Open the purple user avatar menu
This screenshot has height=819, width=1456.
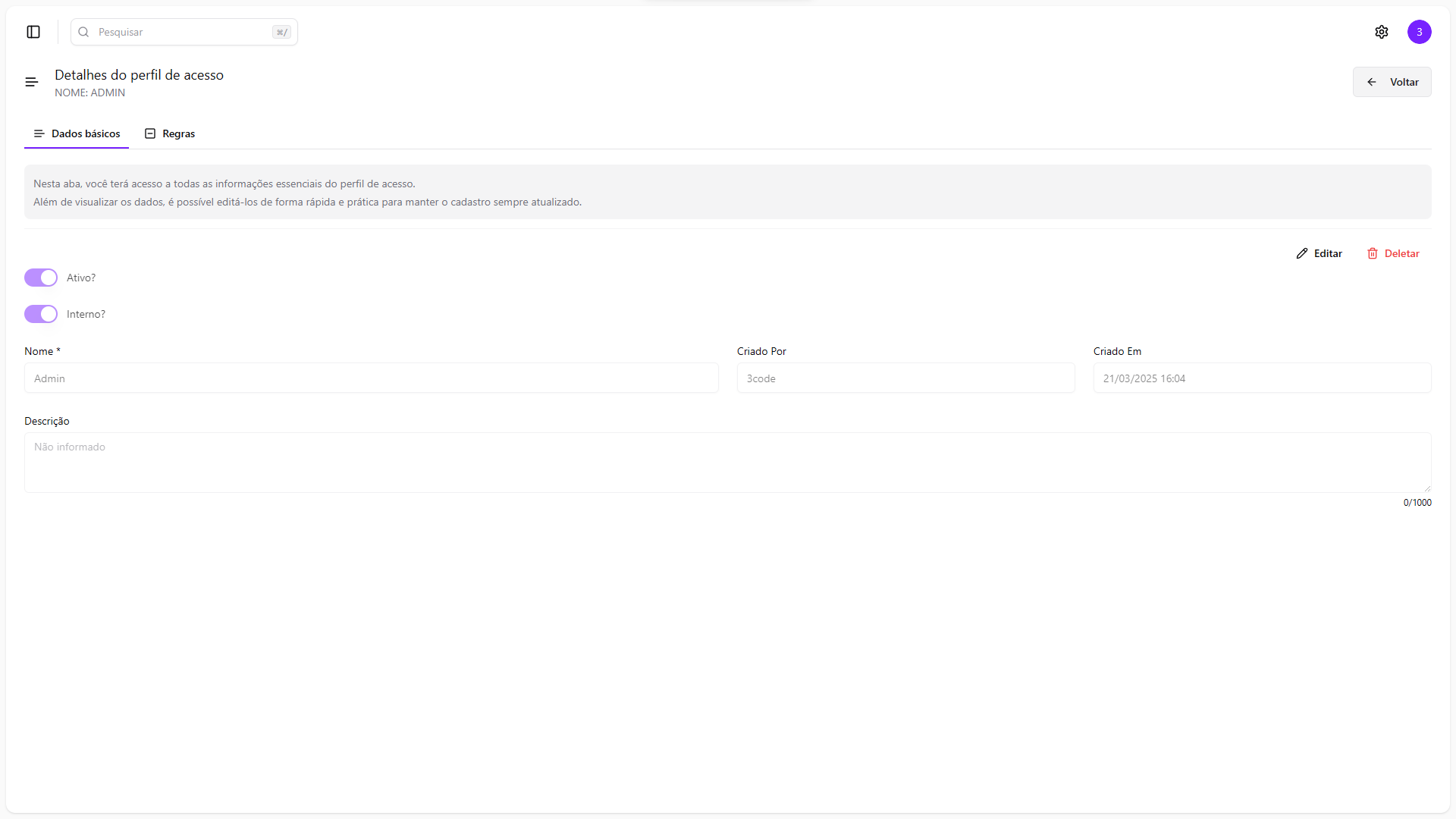(x=1420, y=32)
